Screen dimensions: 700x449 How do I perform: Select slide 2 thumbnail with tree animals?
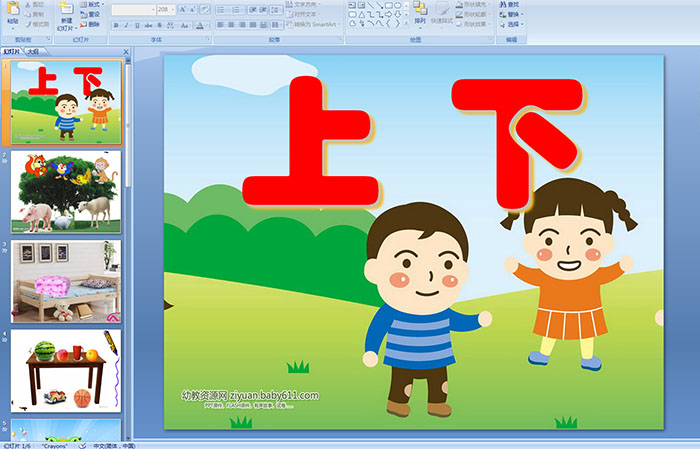pos(66,192)
